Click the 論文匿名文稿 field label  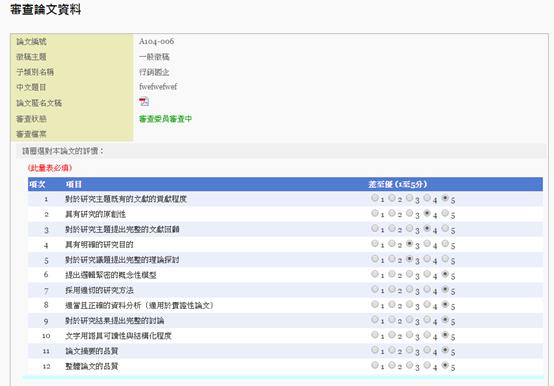click(39, 103)
